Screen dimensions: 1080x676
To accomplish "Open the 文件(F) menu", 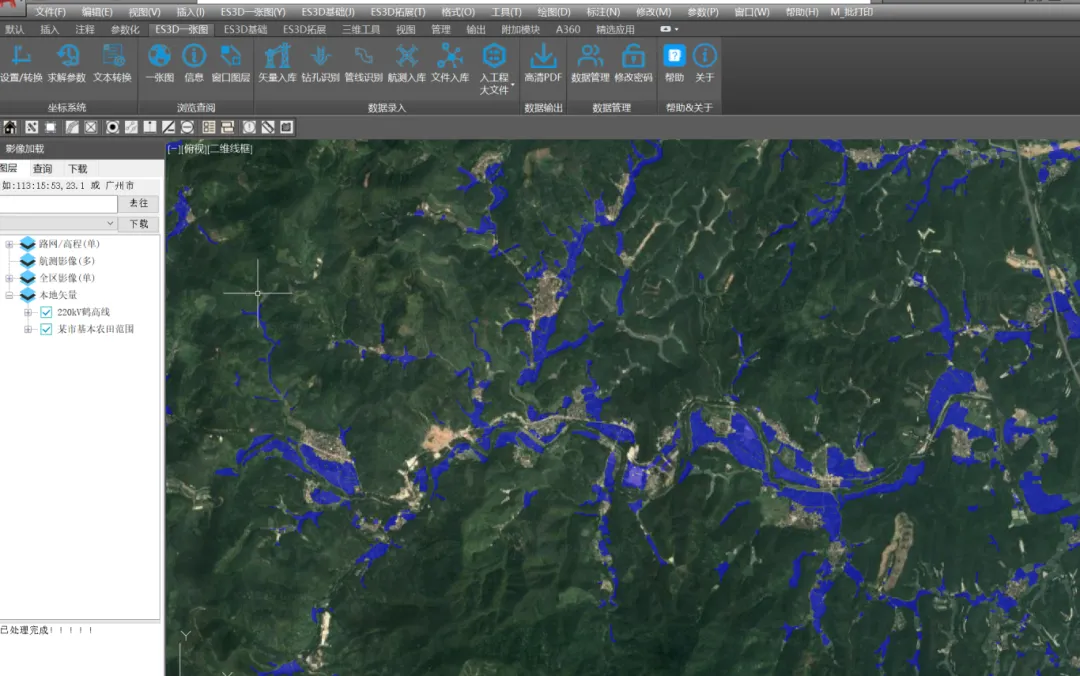I will point(50,12).
